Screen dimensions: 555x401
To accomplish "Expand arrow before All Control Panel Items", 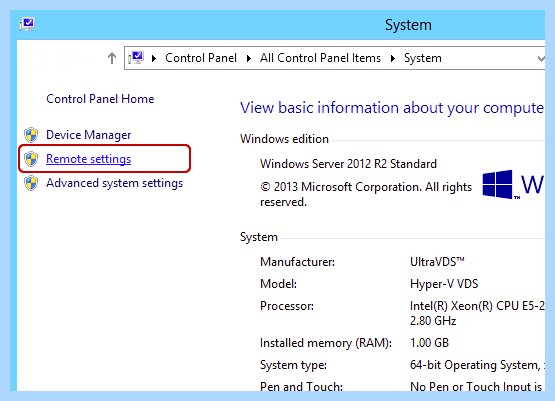I will tap(249, 58).
